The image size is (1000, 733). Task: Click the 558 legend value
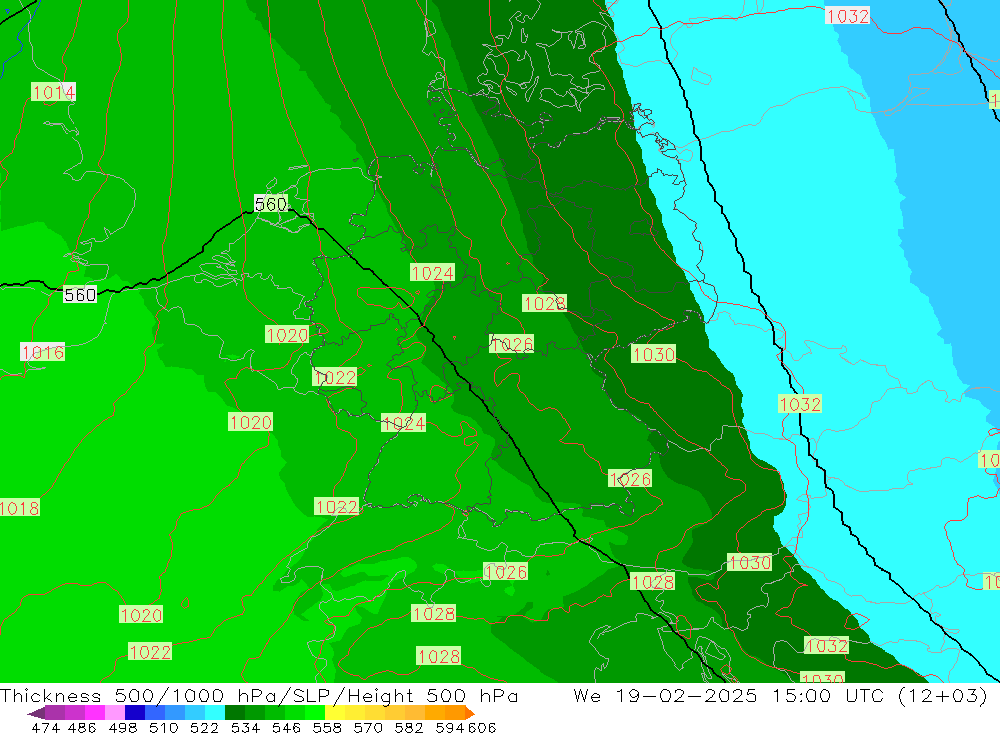coord(327,727)
